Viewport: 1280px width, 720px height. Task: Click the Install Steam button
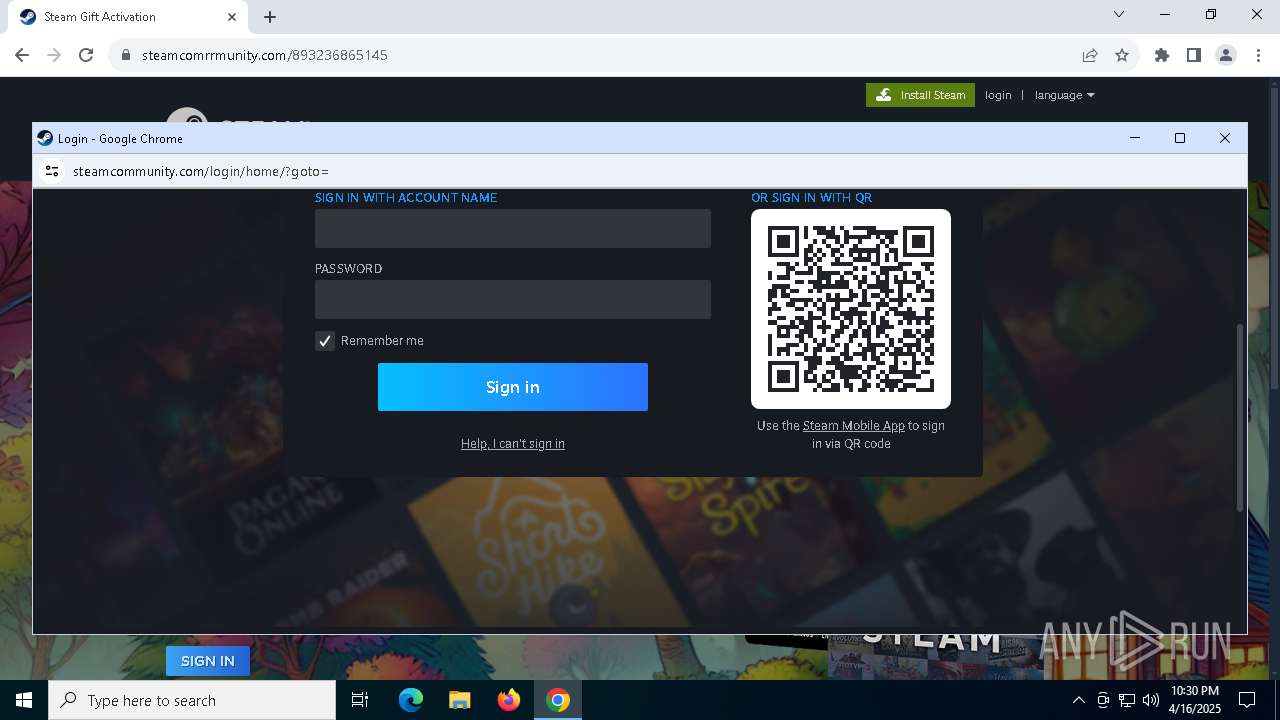click(920, 95)
